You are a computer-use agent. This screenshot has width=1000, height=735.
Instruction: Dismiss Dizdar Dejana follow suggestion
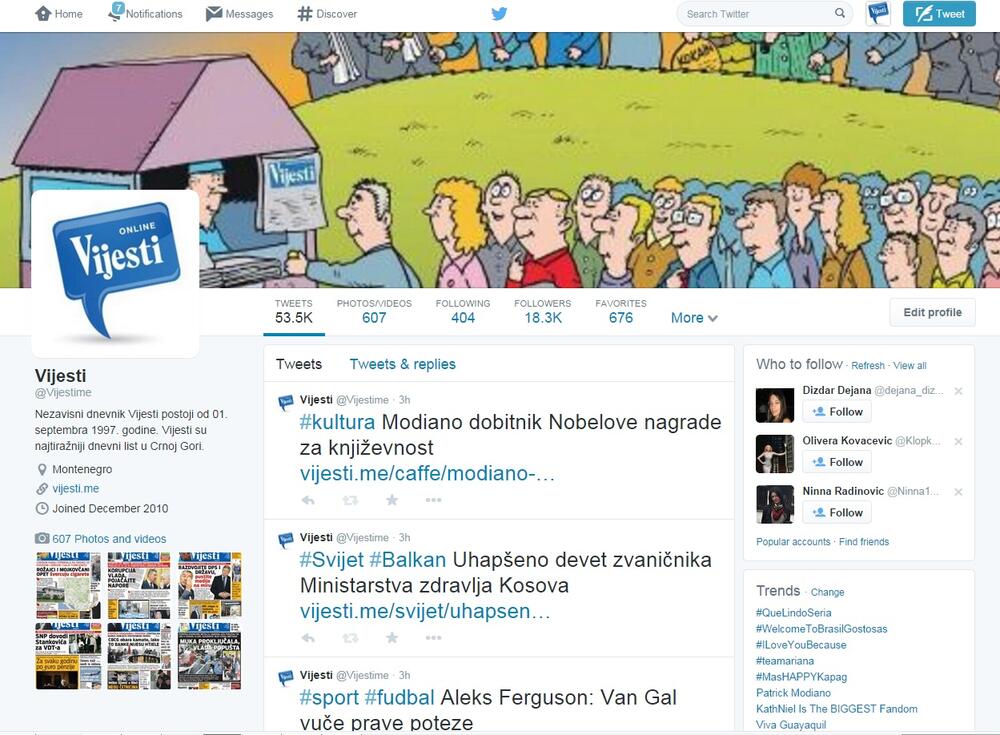[x=958, y=391]
